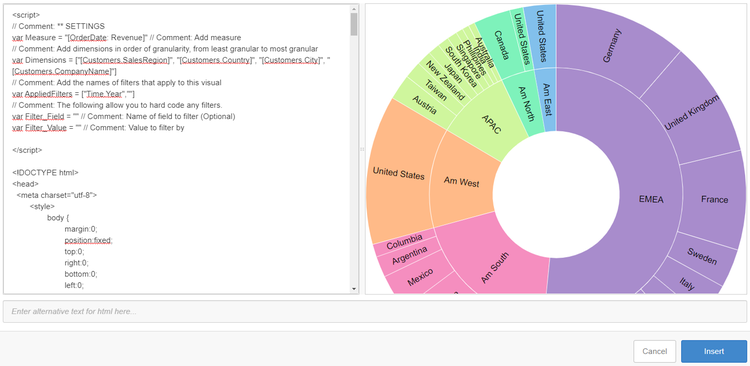Click the '<meta charset="utf-8">' line
750x366 pixels.
tap(56, 195)
